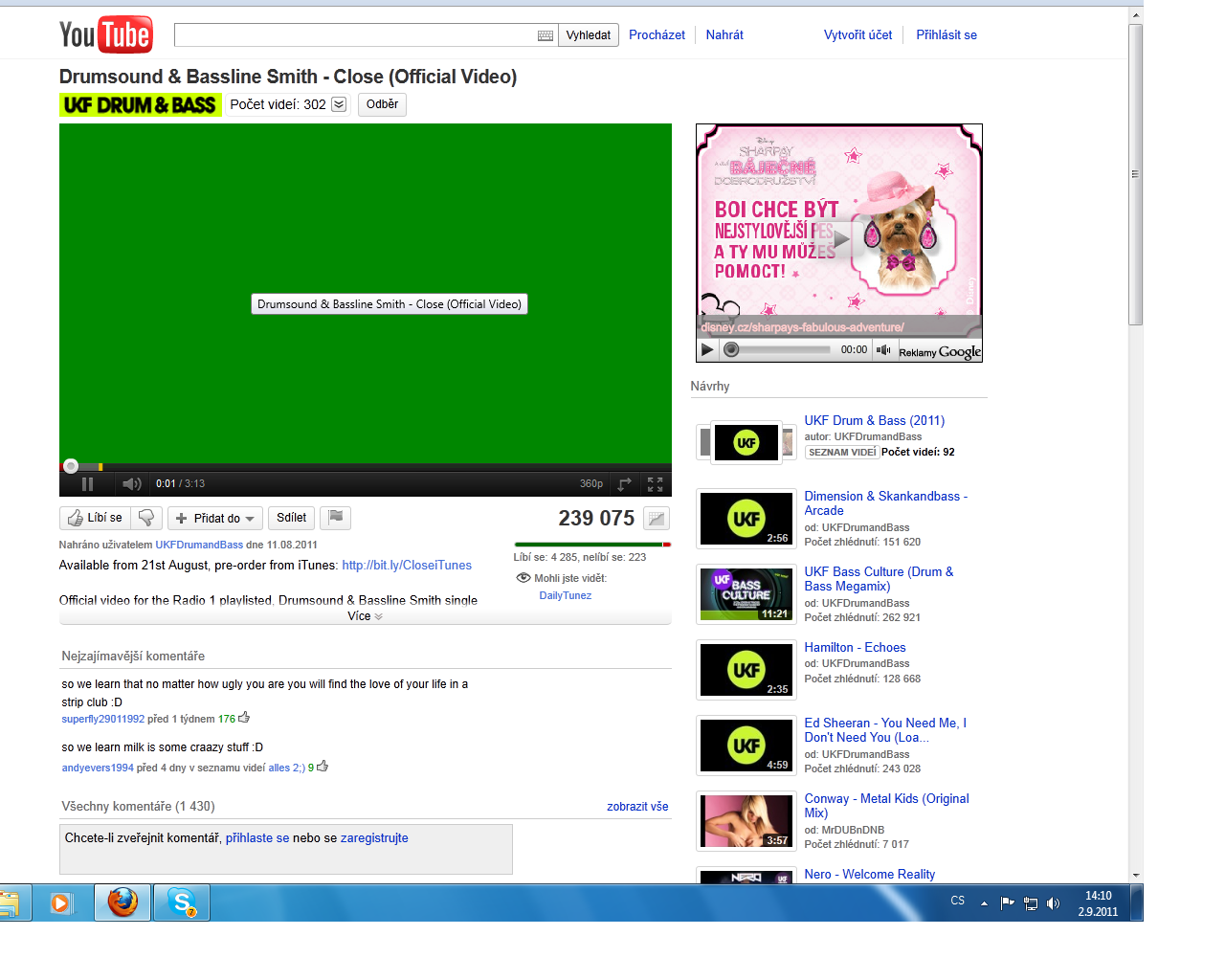Viewport: 1225px width, 980px height.
Task: Click the "Reklamy Google" label
Action: [940, 352]
